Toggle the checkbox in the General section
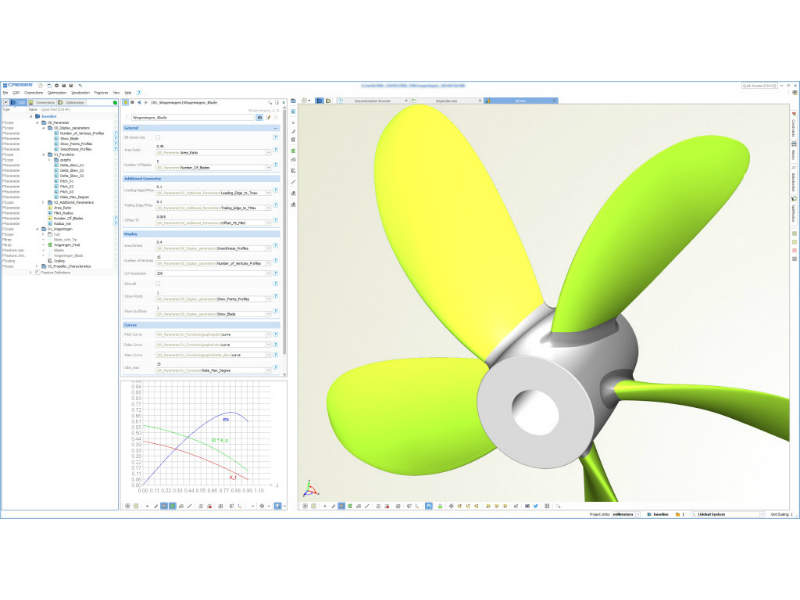Image resolution: width=800 pixels, height=600 pixels. point(158,137)
